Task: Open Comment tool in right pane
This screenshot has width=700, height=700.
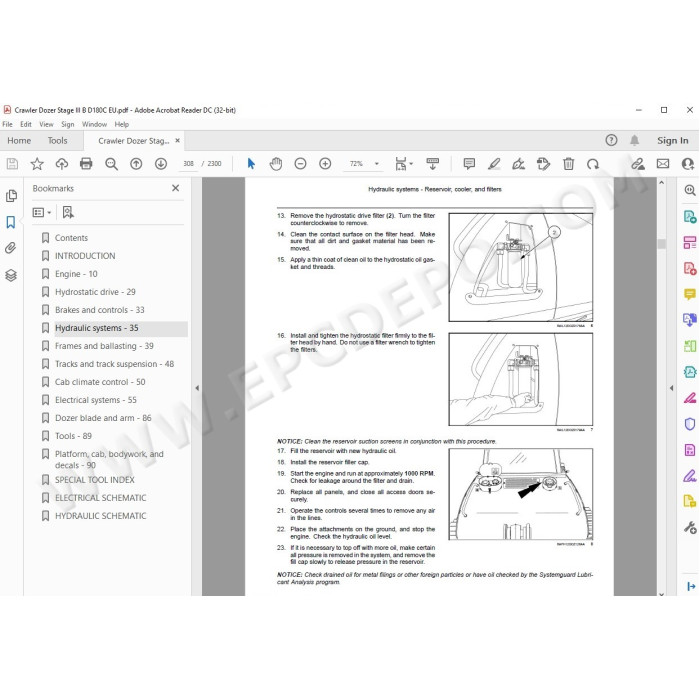Action: tap(690, 294)
